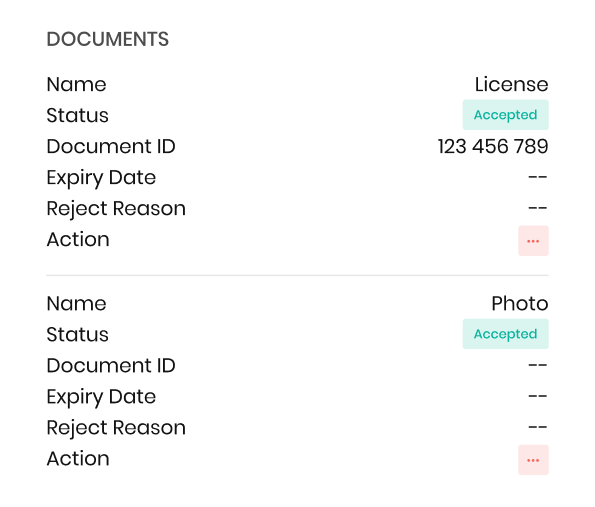Open the License document action menu
Image resolution: width=595 pixels, height=507 pixels.
click(533, 241)
